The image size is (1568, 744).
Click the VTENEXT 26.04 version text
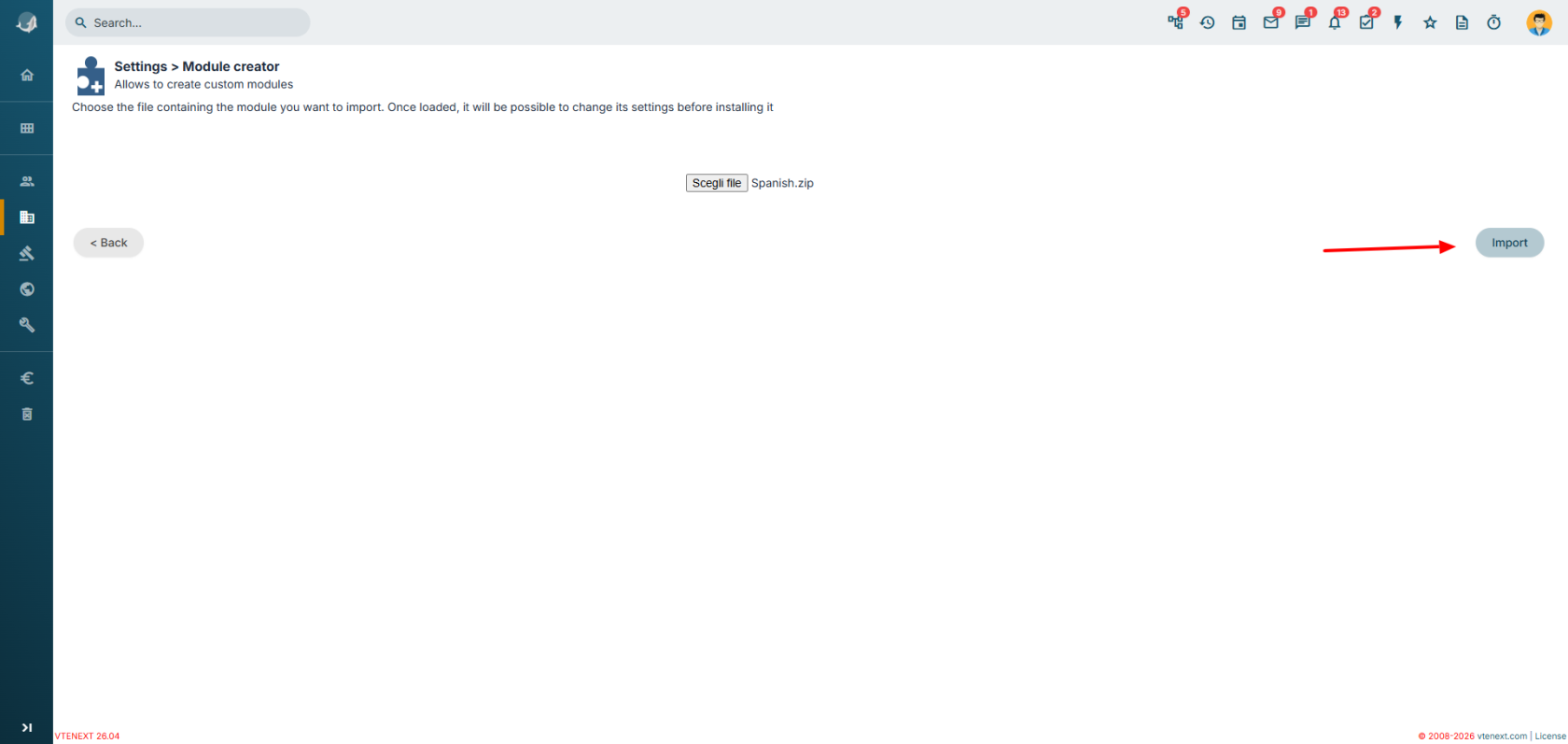pos(87,737)
